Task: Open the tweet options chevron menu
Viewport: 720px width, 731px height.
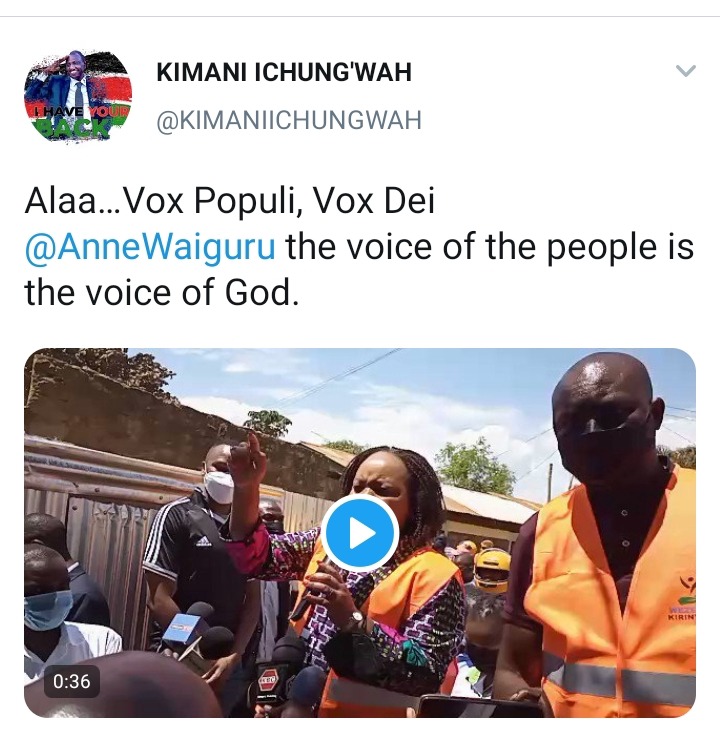Action: point(685,71)
